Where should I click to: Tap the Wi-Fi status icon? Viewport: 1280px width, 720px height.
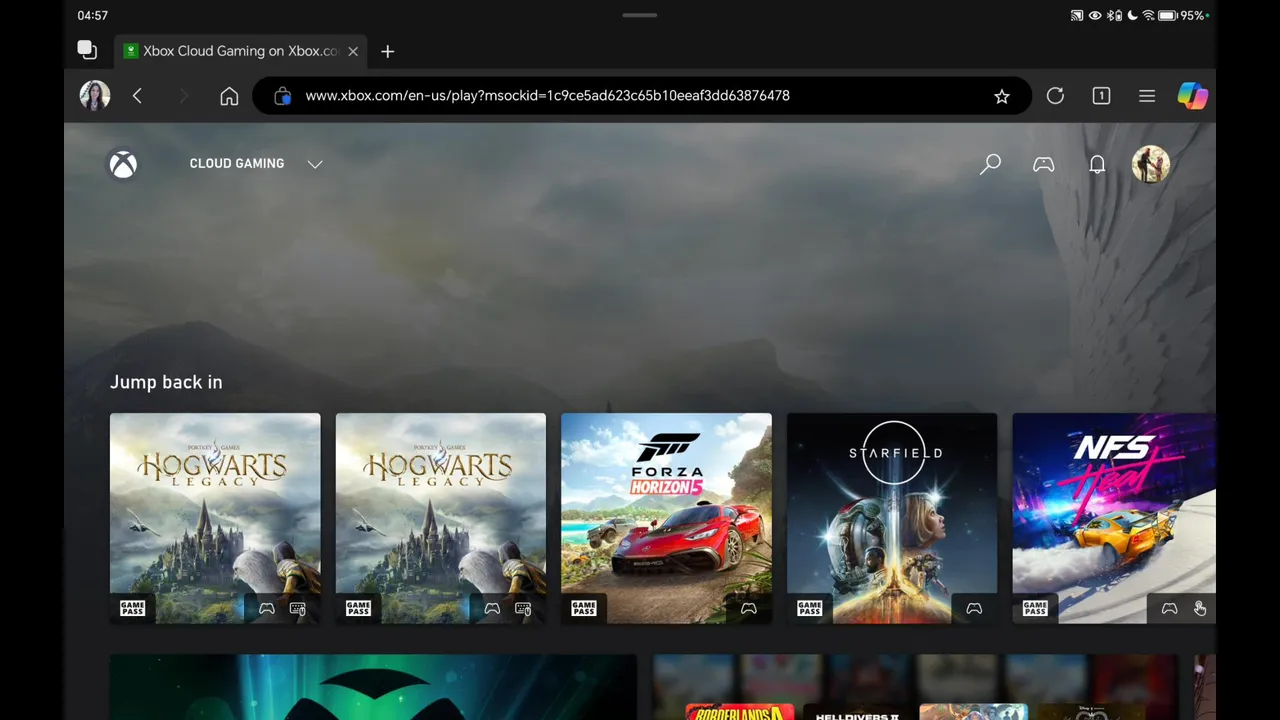(1148, 15)
